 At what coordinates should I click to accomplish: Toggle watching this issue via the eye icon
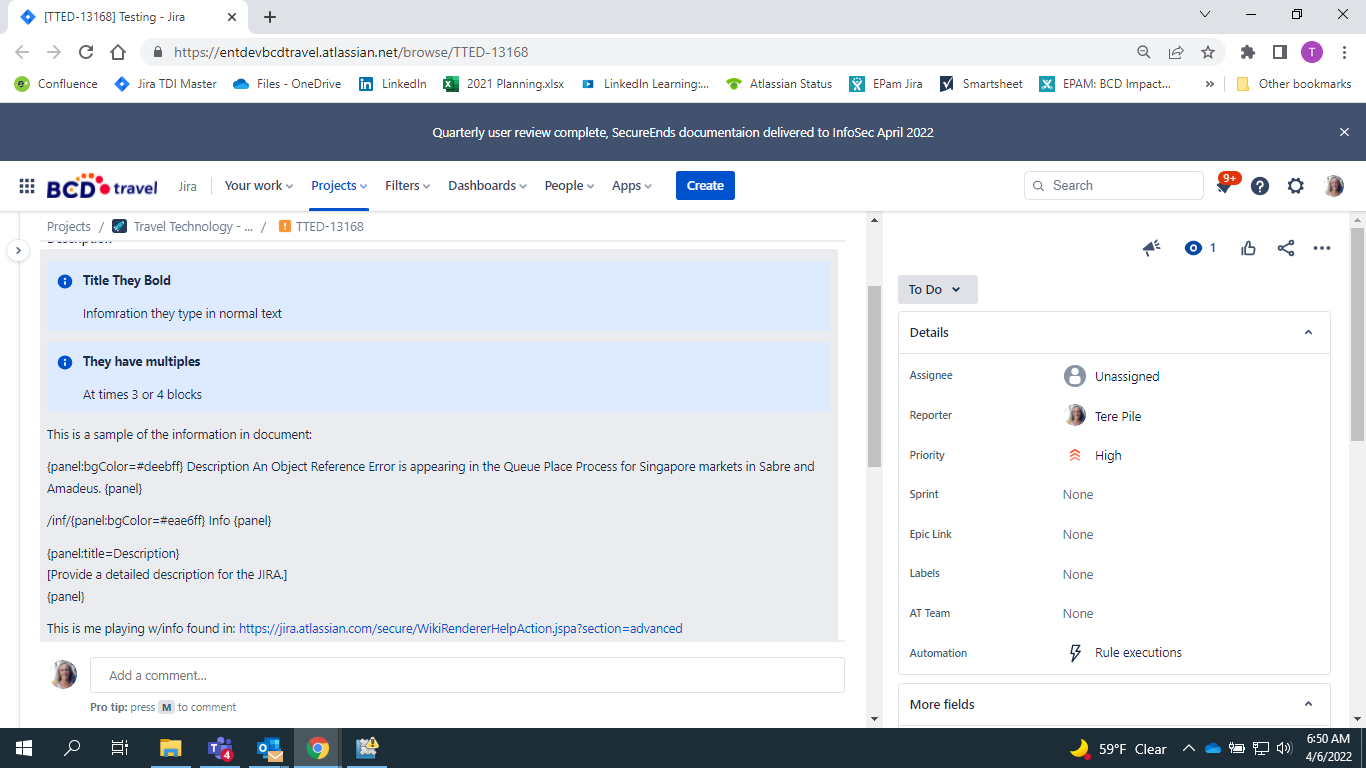point(1191,247)
